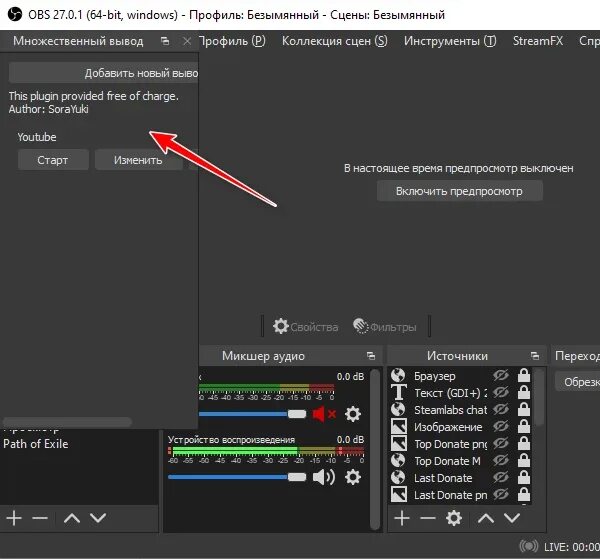Image resolution: width=600 pixels, height=559 pixels.
Task: Mute the Устройство воспроизведения speaker
Action: click(x=324, y=477)
